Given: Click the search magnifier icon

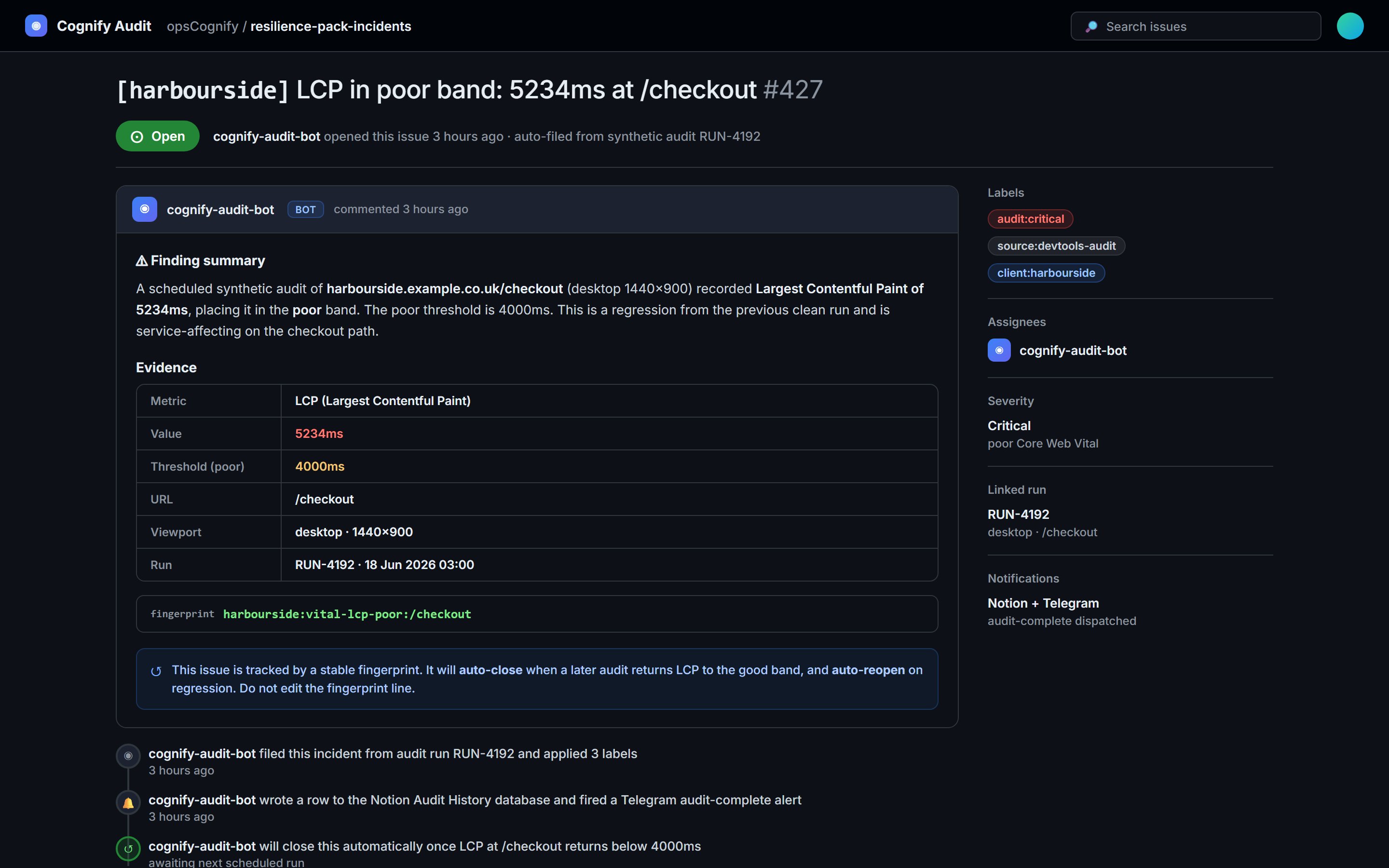Looking at the screenshot, I should (1091, 27).
